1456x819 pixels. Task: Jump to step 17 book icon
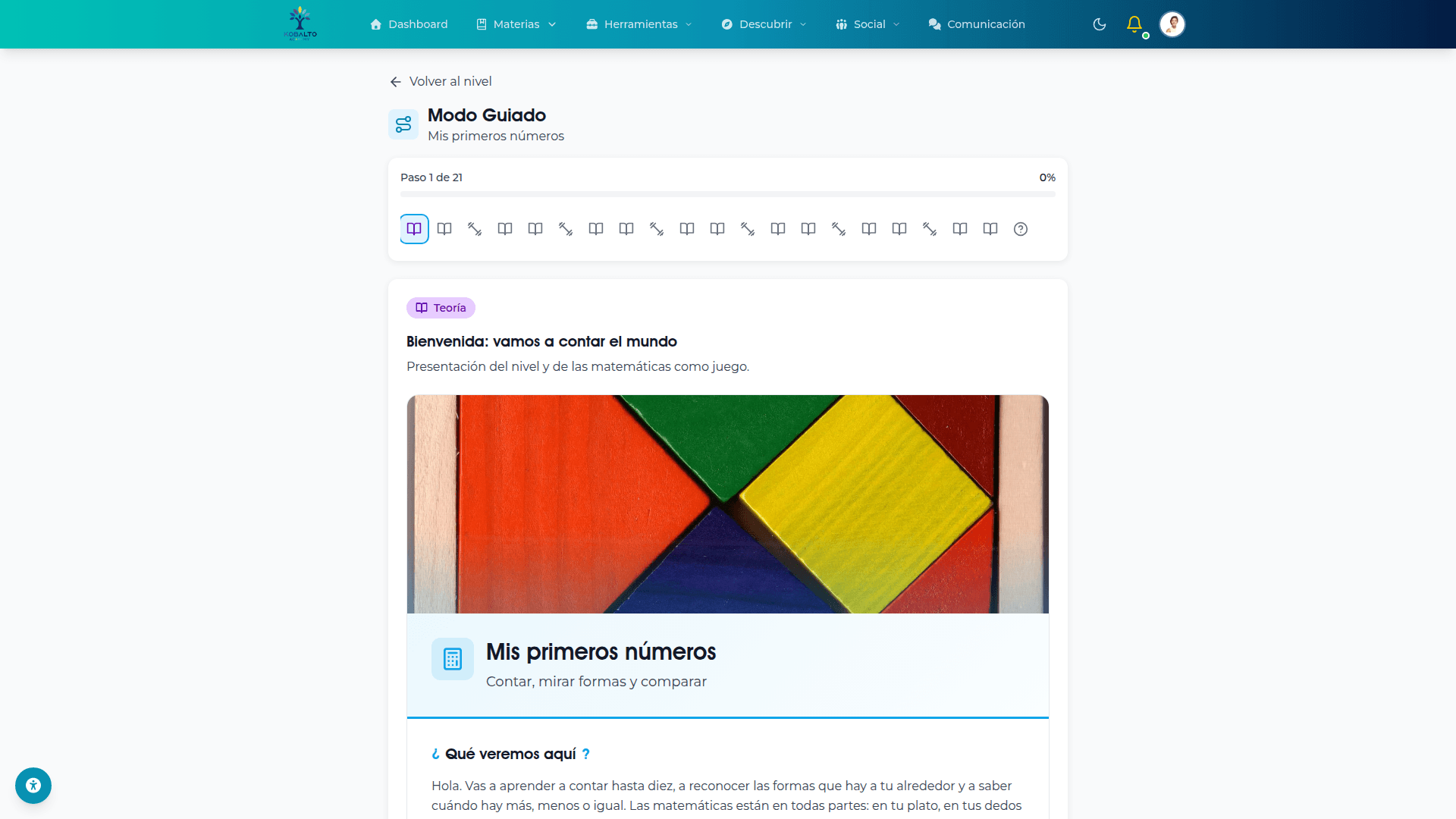(899, 229)
